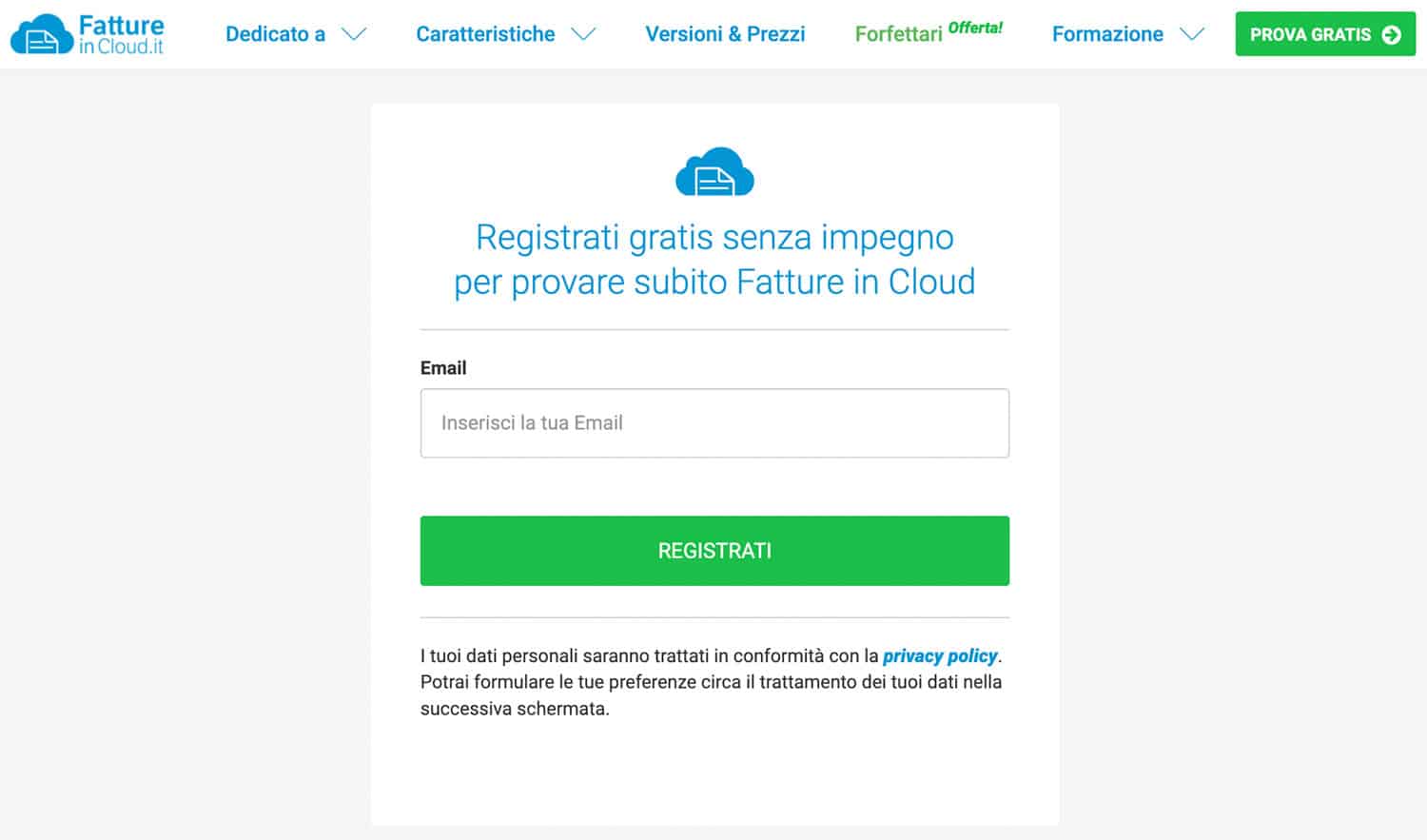Open the privacy policy link

pyautogui.click(x=940, y=655)
